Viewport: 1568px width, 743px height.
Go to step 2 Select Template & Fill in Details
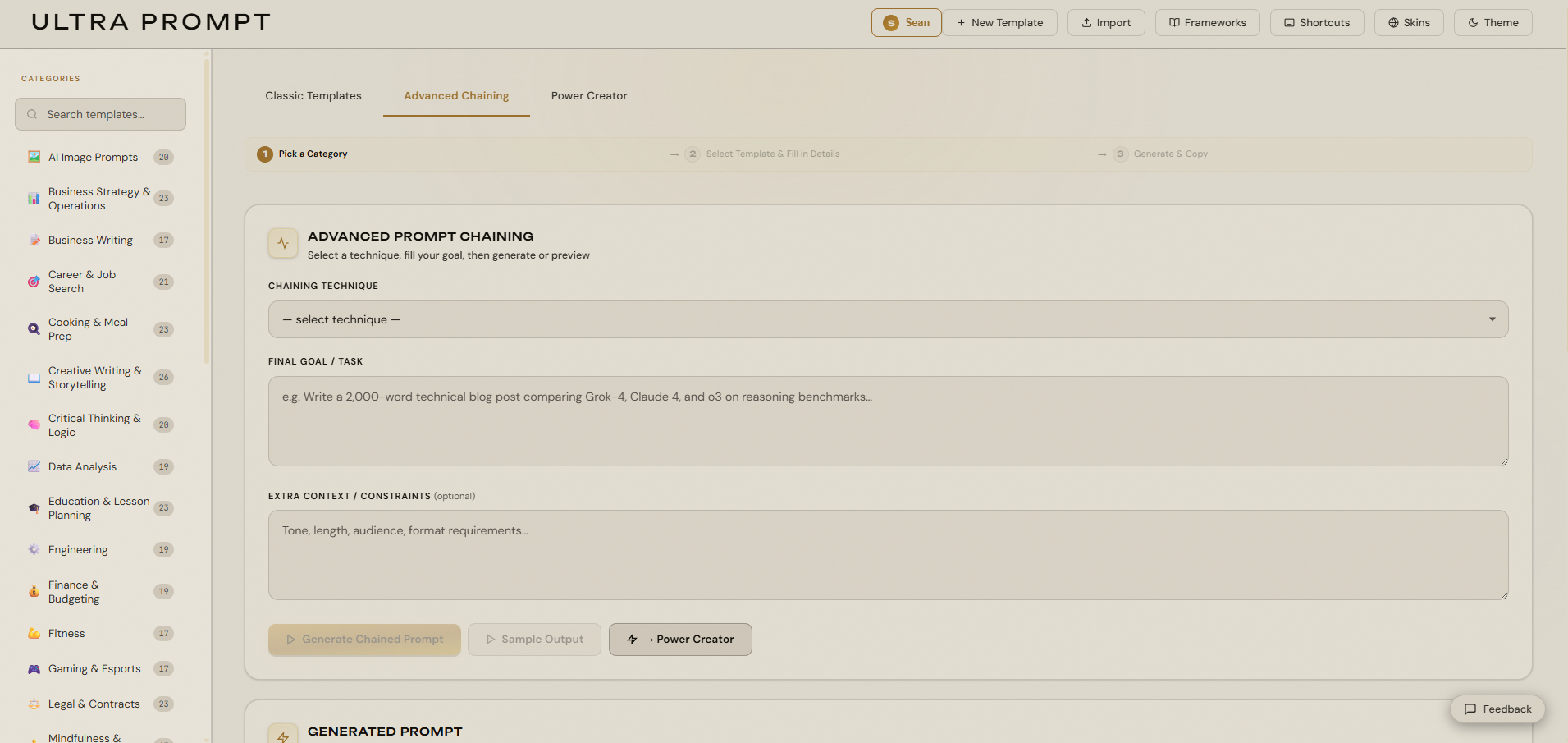(x=762, y=154)
